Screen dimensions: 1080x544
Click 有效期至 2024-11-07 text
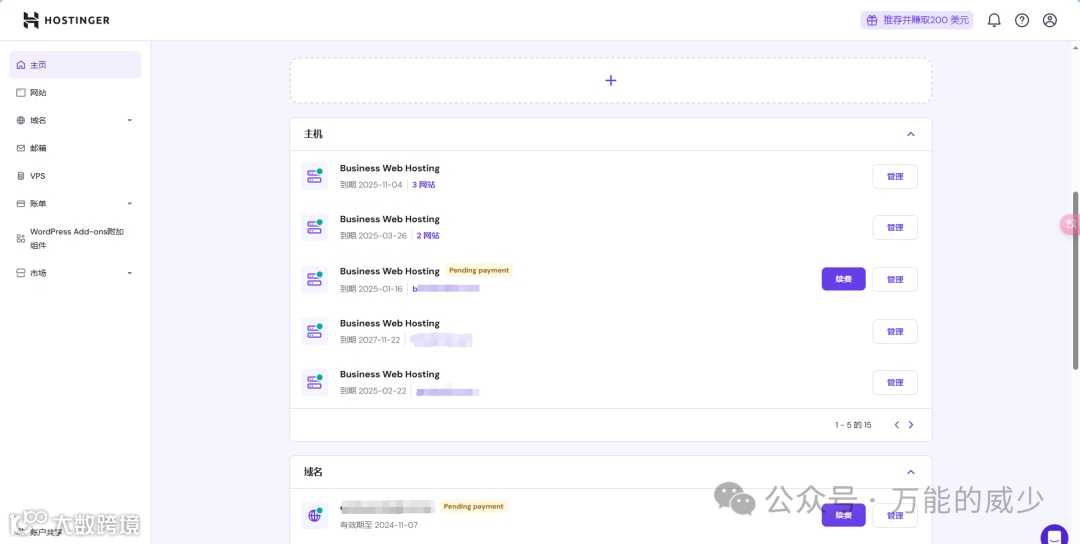[379, 525]
